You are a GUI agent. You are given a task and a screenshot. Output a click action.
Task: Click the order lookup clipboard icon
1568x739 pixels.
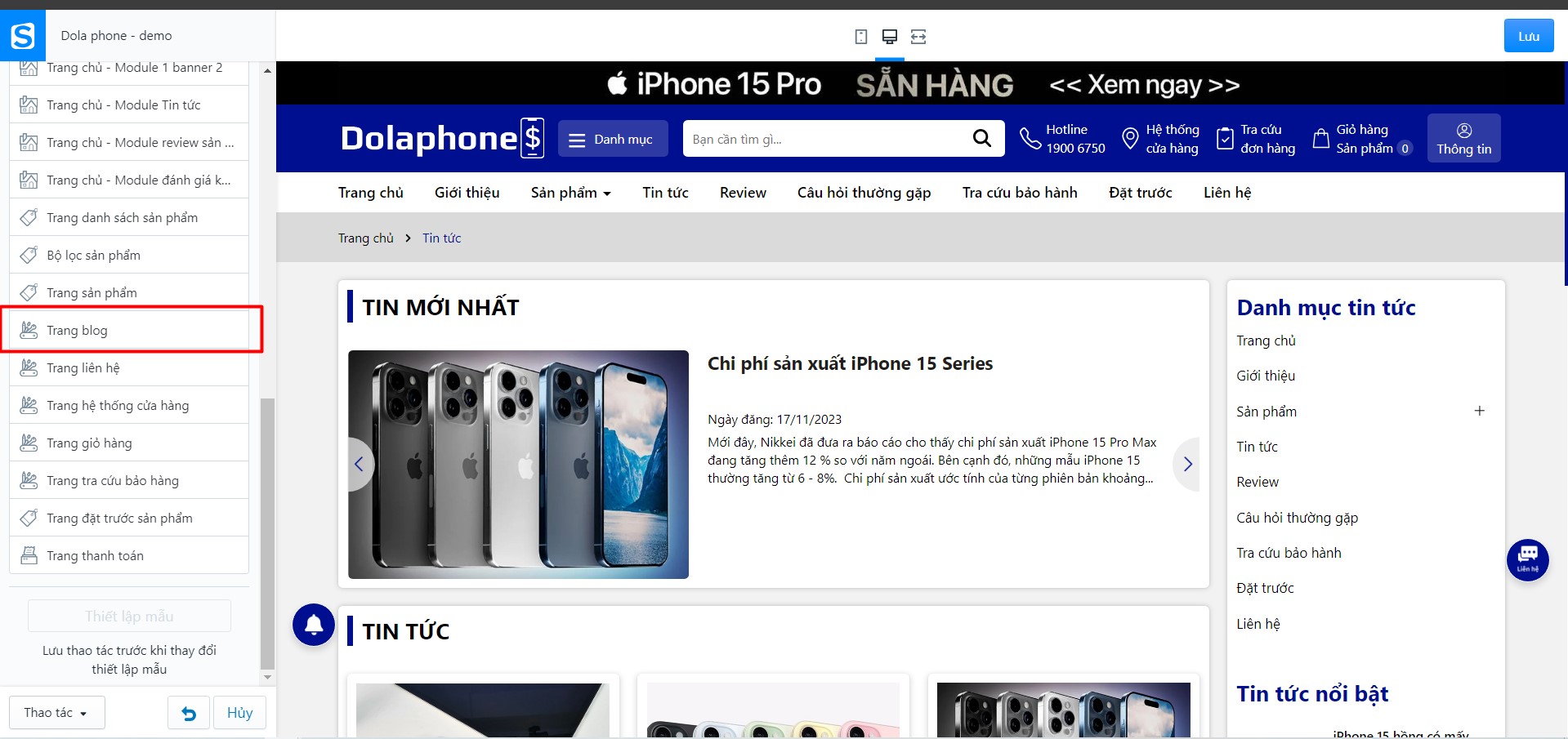click(x=1225, y=139)
